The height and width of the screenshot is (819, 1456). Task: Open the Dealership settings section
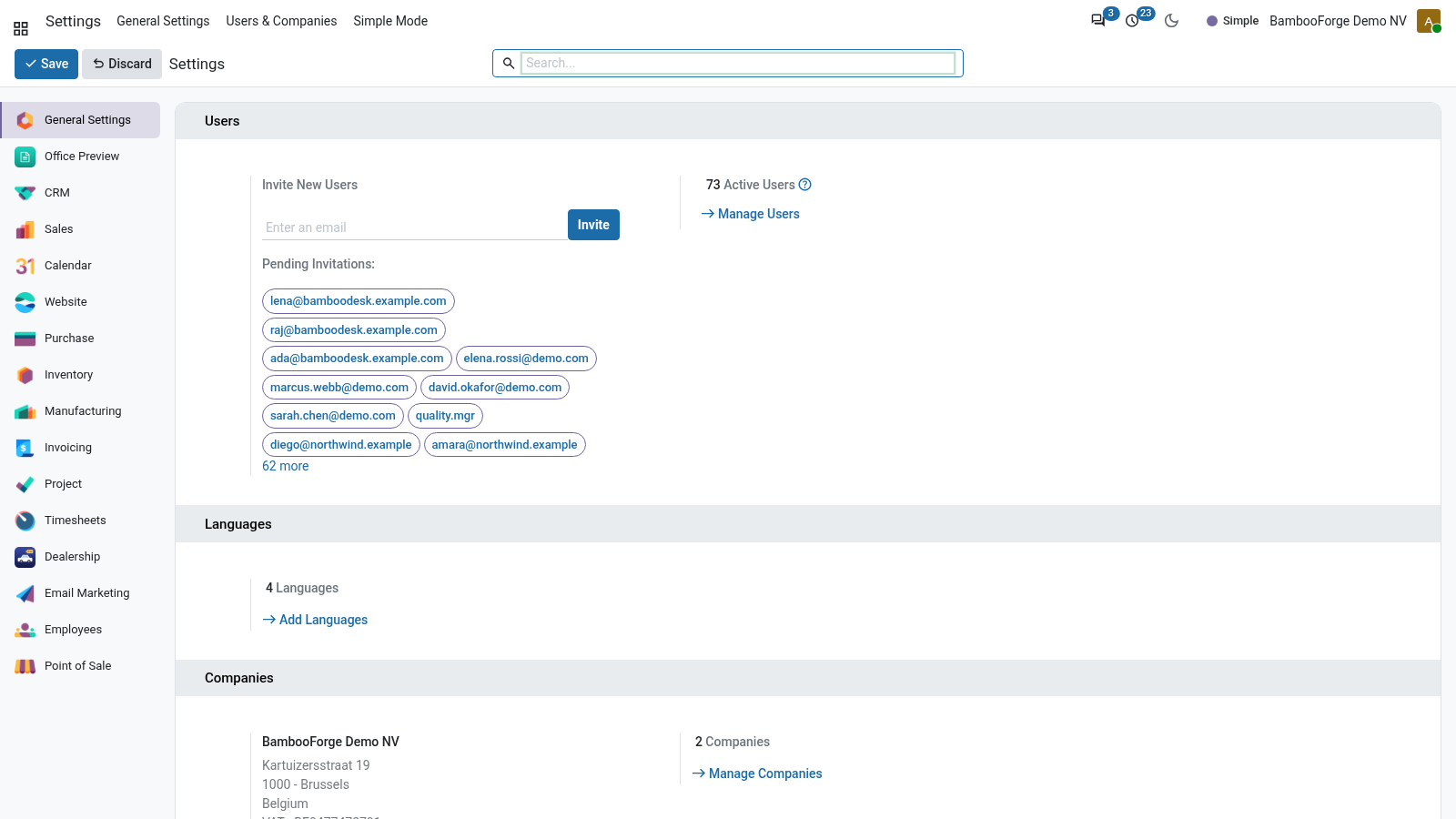[80, 557]
